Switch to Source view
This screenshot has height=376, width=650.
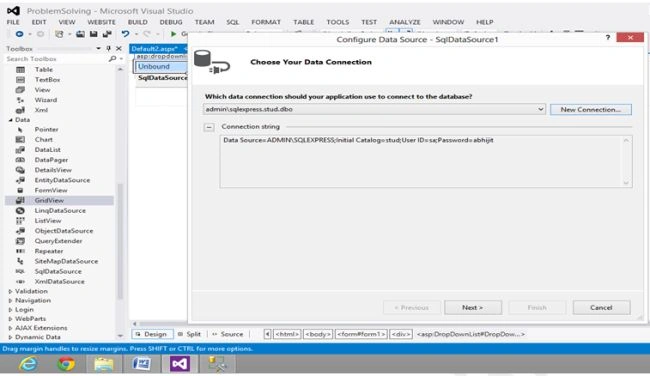click(x=228, y=334)
